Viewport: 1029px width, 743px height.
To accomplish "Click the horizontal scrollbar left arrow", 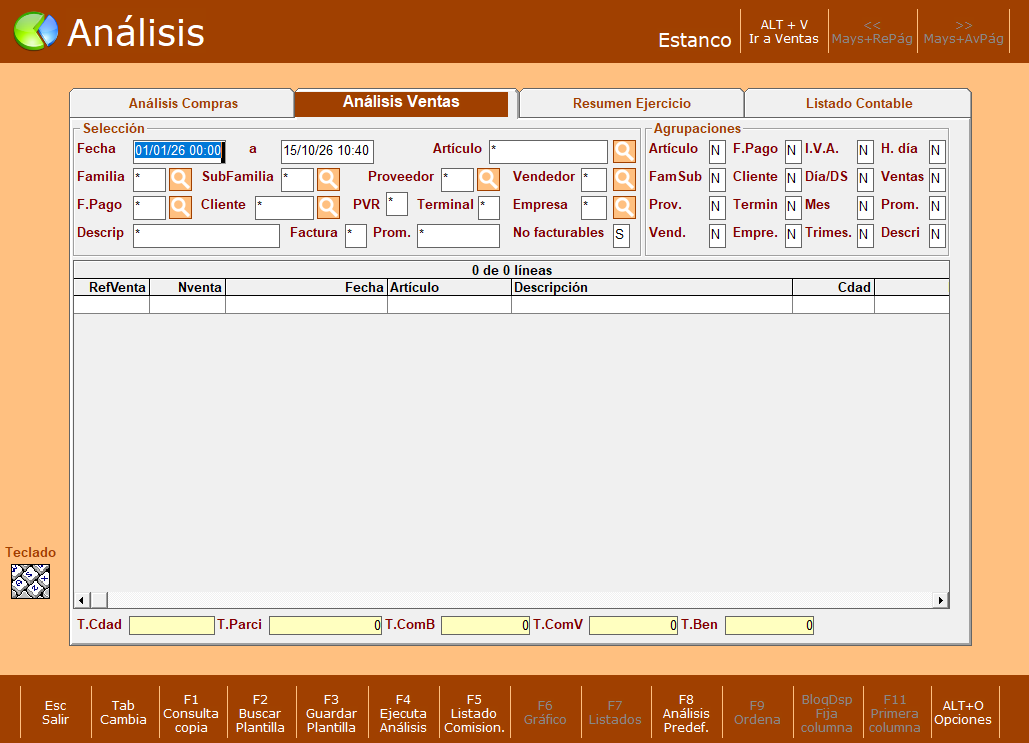I will (x=81, y=600).
